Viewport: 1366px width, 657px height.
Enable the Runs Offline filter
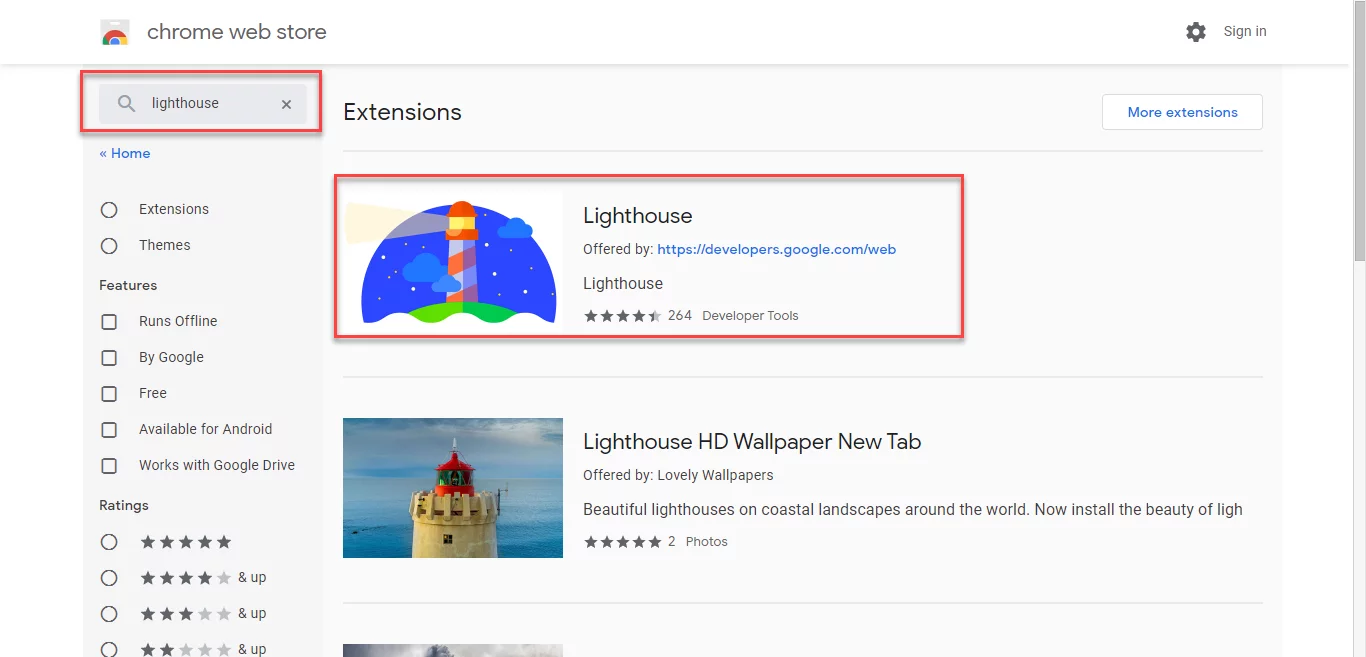click(109, 321)
